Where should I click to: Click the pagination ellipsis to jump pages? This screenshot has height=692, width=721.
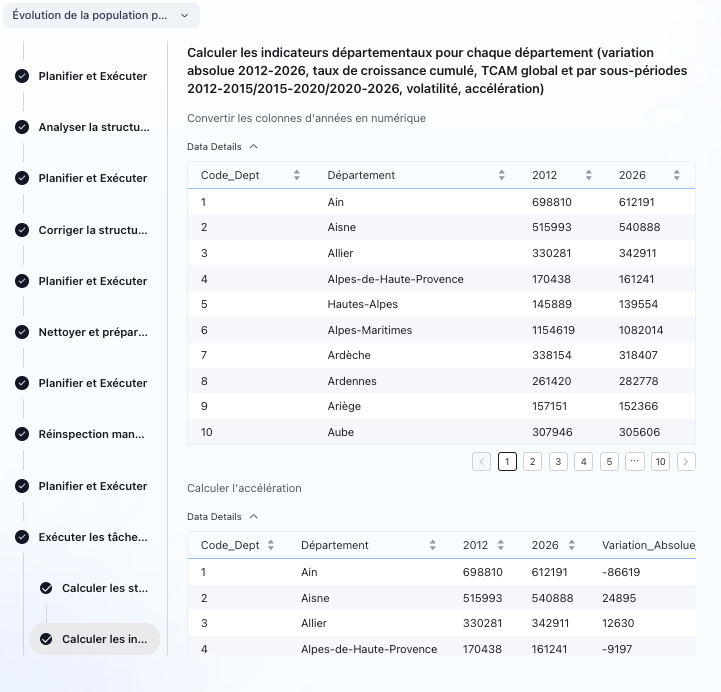coord(635,462)
